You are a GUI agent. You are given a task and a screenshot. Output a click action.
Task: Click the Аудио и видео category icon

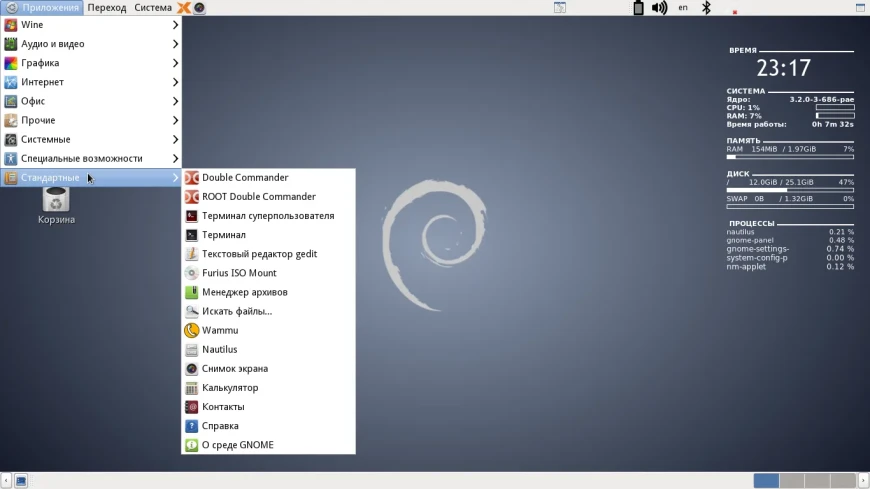(11, 44)
